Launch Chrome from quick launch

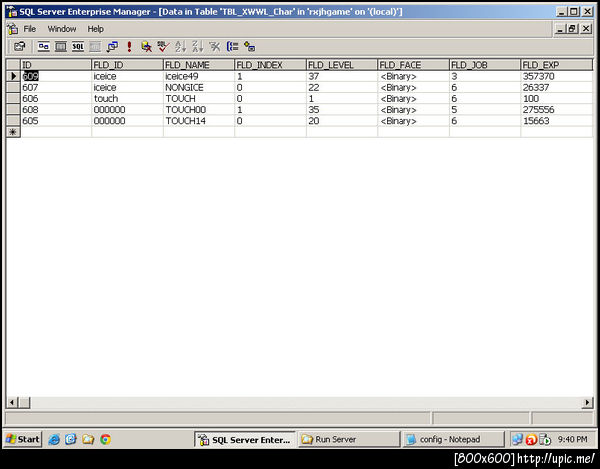[x=105, y=439]
